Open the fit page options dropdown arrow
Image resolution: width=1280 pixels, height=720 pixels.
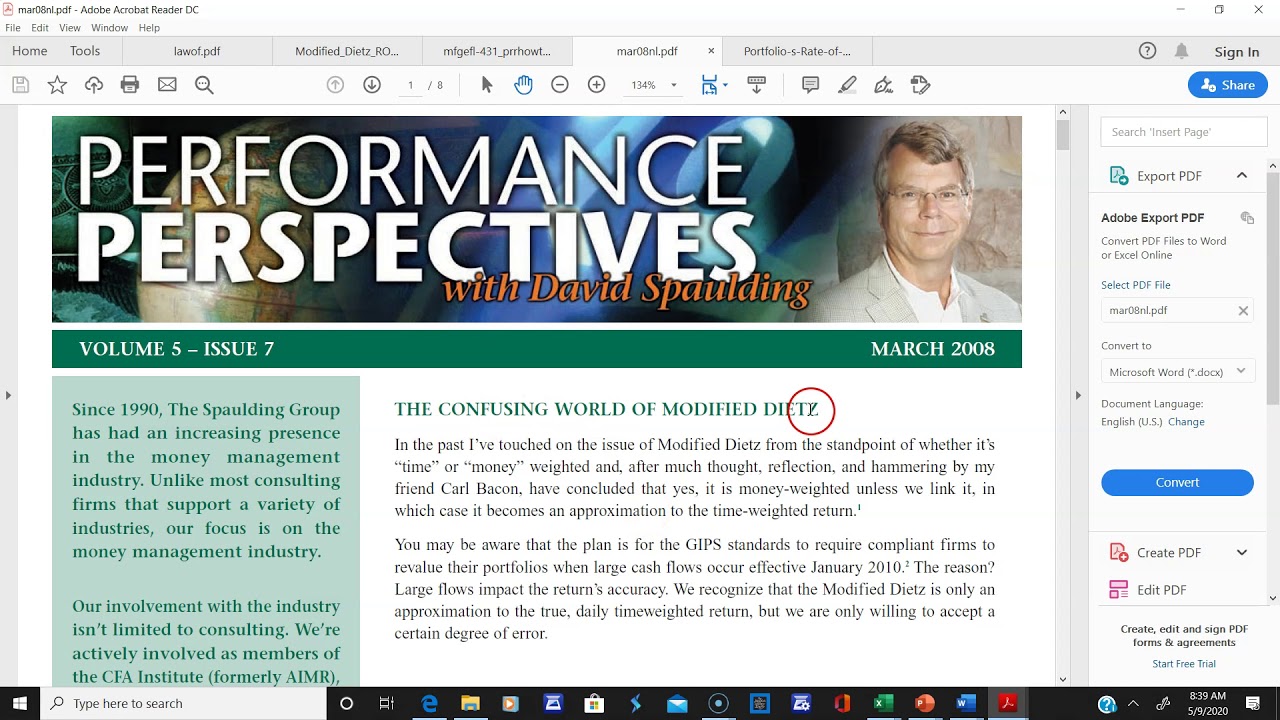point(725,85)
